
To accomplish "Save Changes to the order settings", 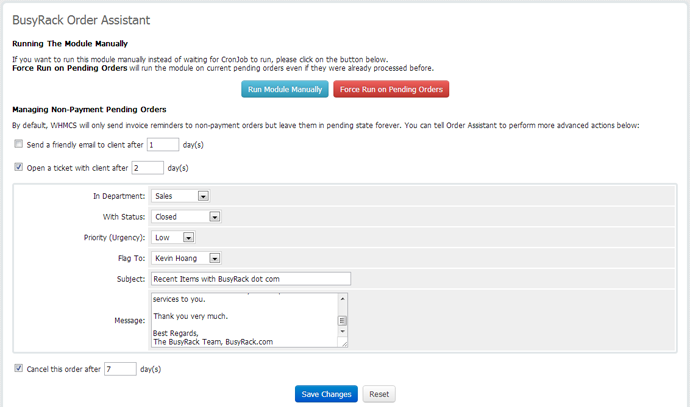I will pos(326,394).
